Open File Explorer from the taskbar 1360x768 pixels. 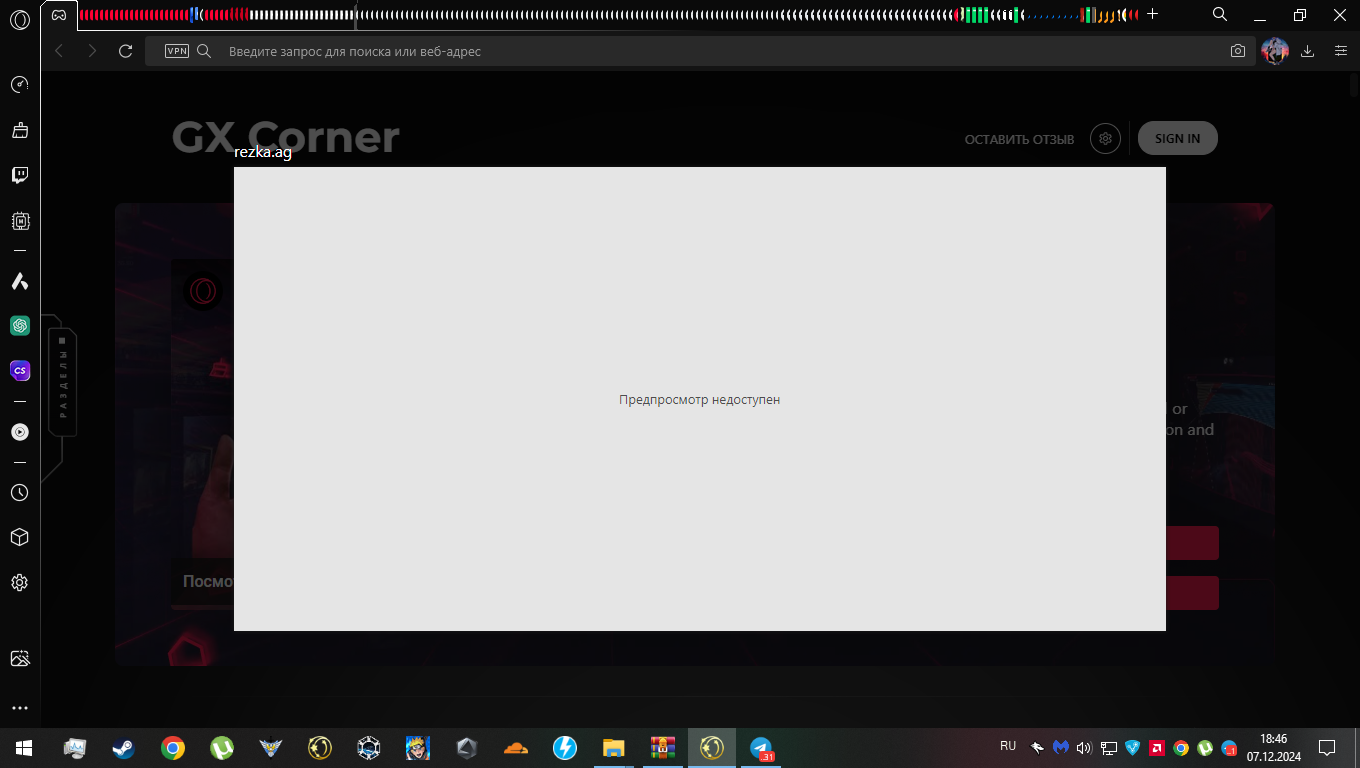tap(614, 747)
